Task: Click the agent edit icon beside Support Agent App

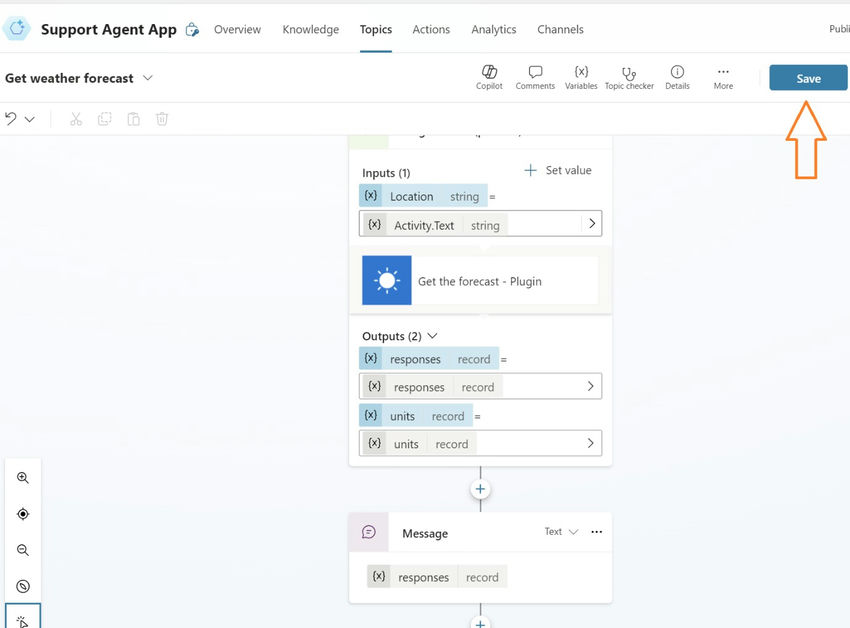Action: pyautogui.click(x=192, y=30)
